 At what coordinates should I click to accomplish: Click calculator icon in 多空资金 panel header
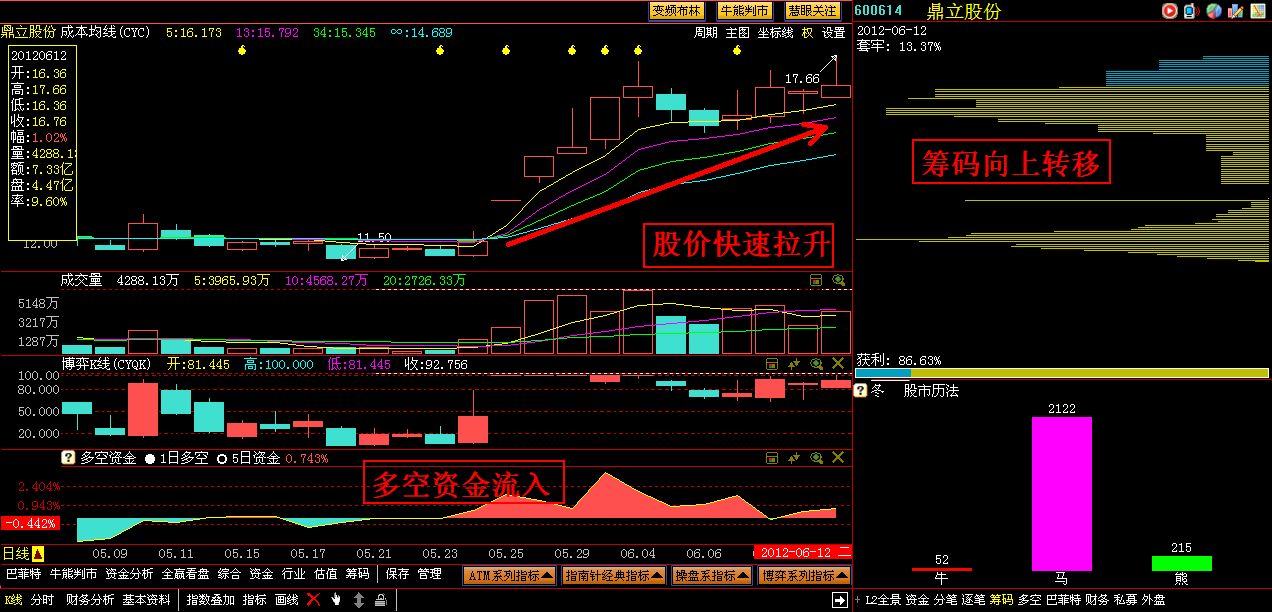tap(772, 457)
